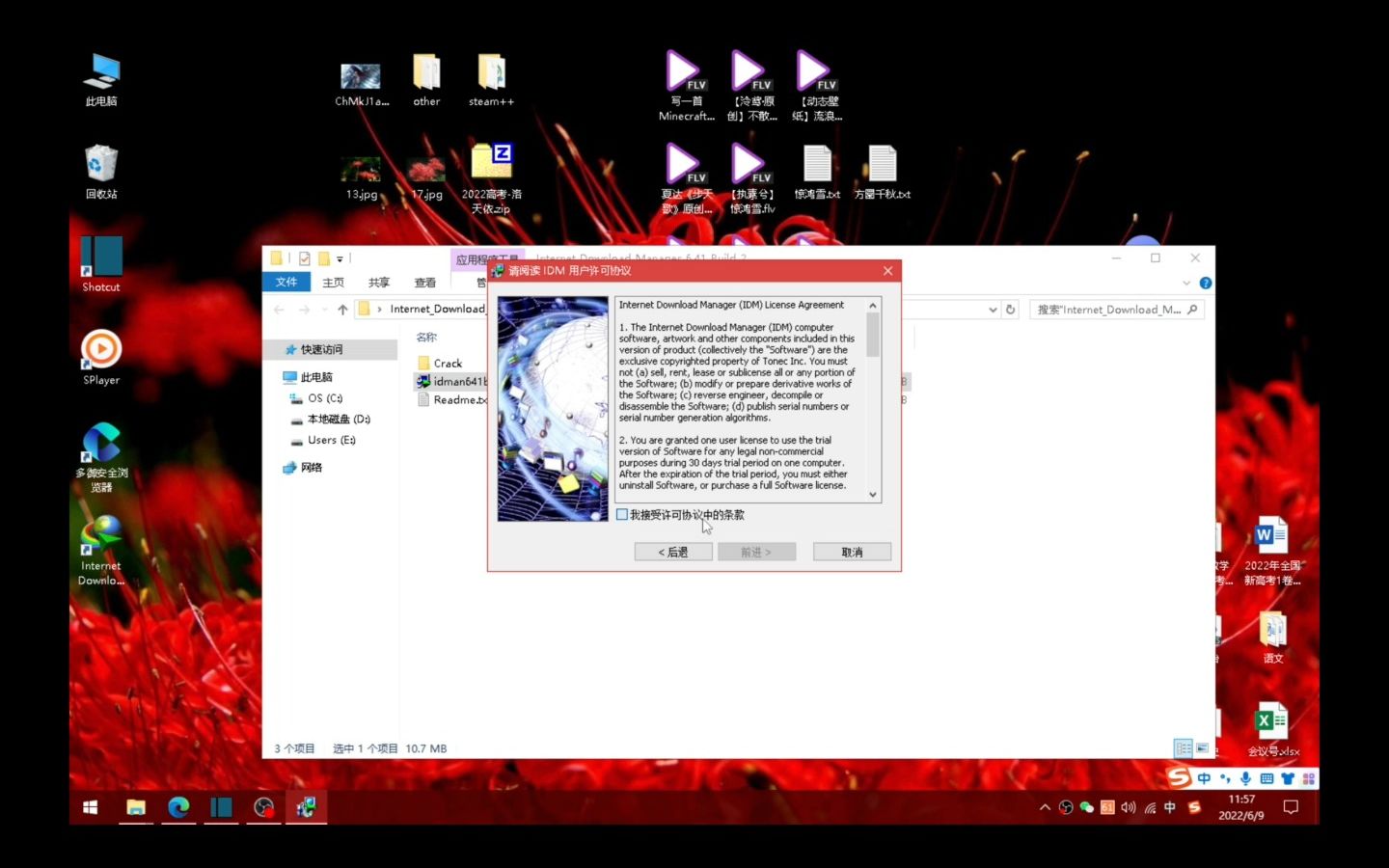Image resolution: width=1389 pixels, height=868 pixels.
Task: Switch to the 主页 ribbon tab
Action: click(334, 283)
